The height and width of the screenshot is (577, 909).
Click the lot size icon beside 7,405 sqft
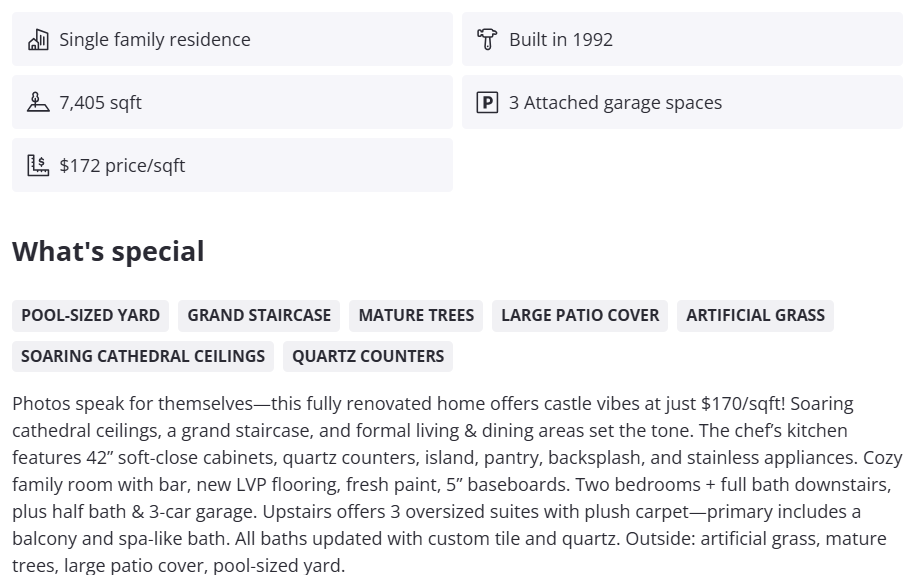pos(38,102)
